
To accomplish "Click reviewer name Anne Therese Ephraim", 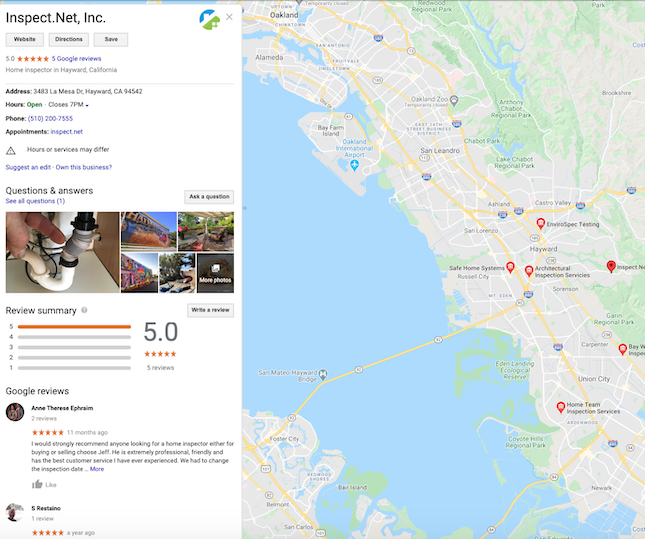I will point(62,408).
